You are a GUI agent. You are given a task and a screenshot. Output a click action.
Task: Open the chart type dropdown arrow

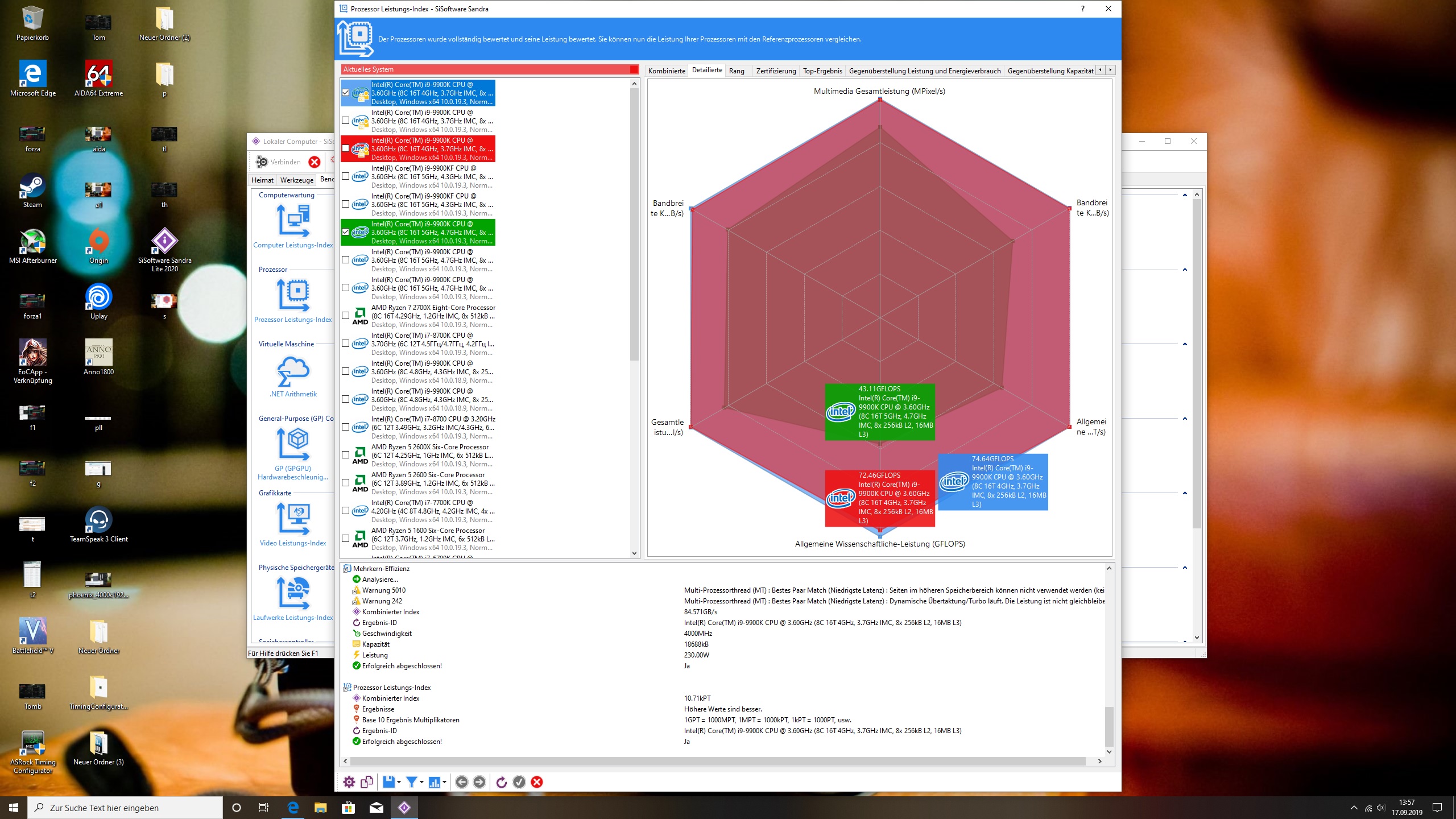(444, 782)
